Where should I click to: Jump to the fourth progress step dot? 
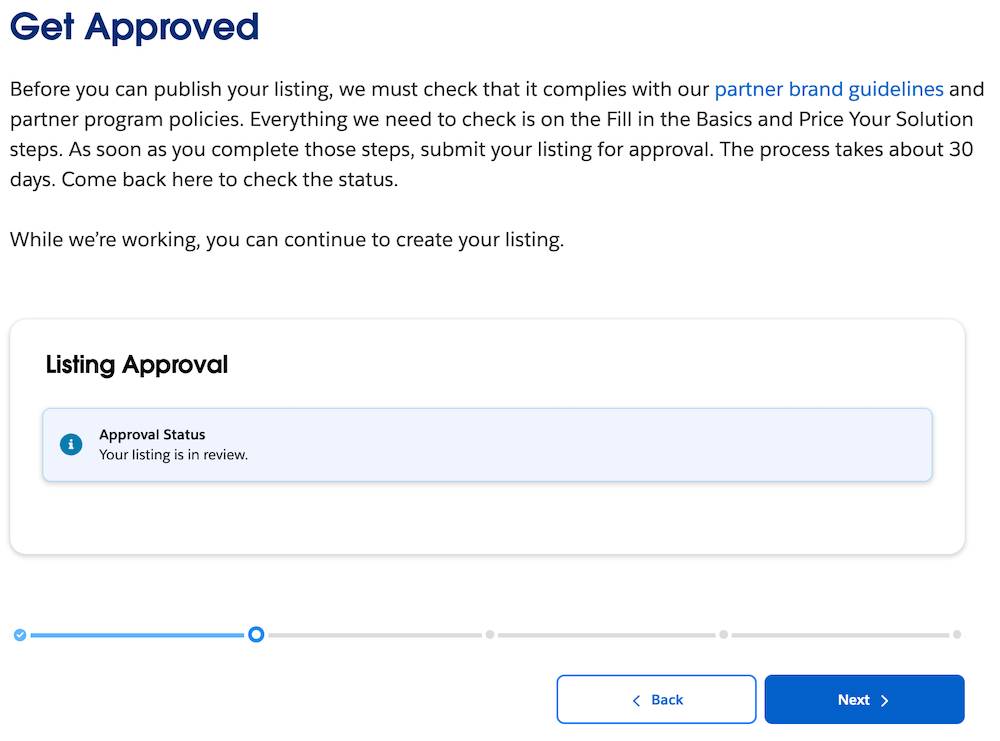(723, 635)
